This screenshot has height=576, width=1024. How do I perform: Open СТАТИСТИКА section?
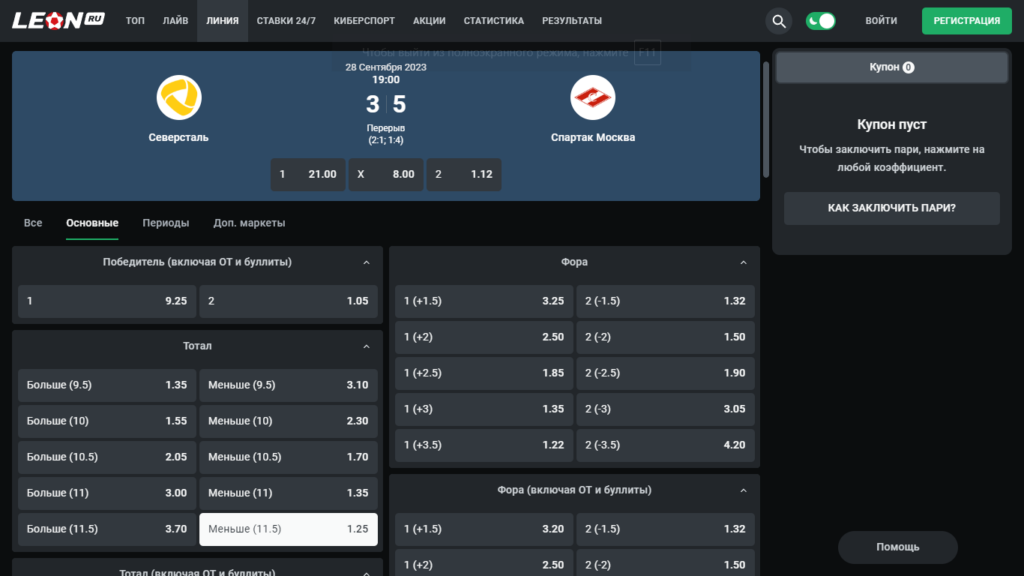(494, 21)
